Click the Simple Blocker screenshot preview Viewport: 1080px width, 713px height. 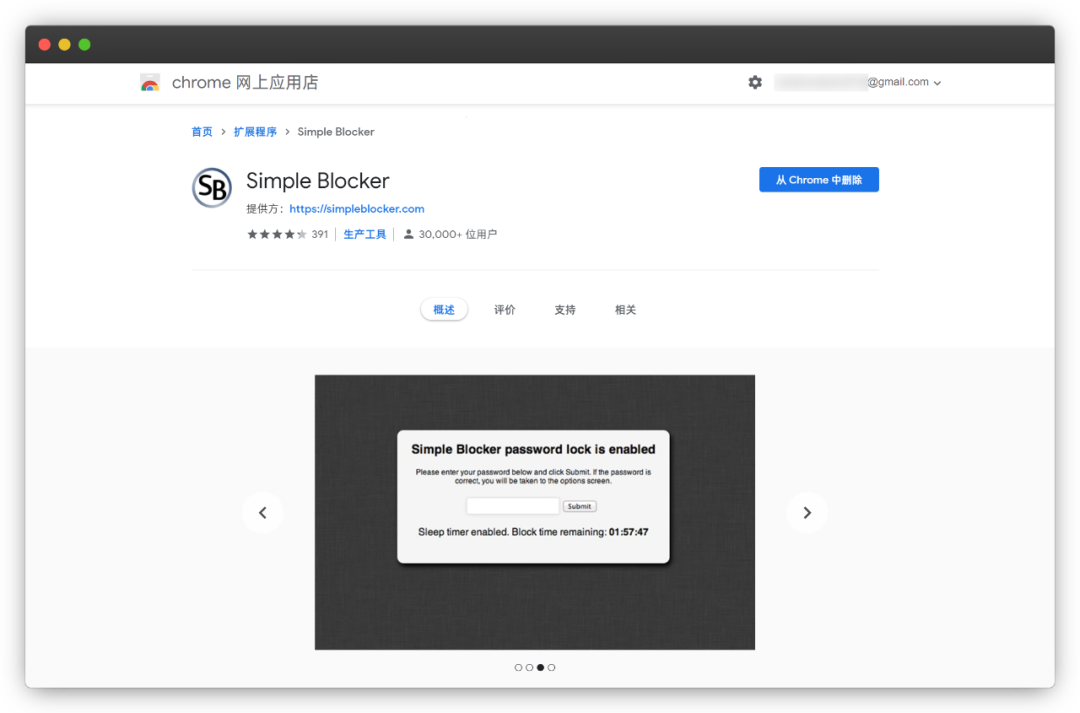[534, 512]
